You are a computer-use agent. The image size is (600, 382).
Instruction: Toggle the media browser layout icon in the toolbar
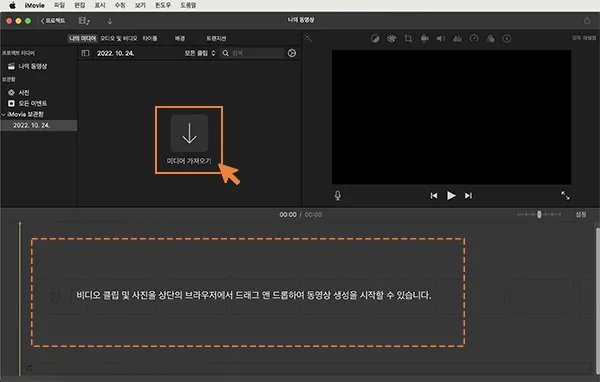[x=84, y=21]
